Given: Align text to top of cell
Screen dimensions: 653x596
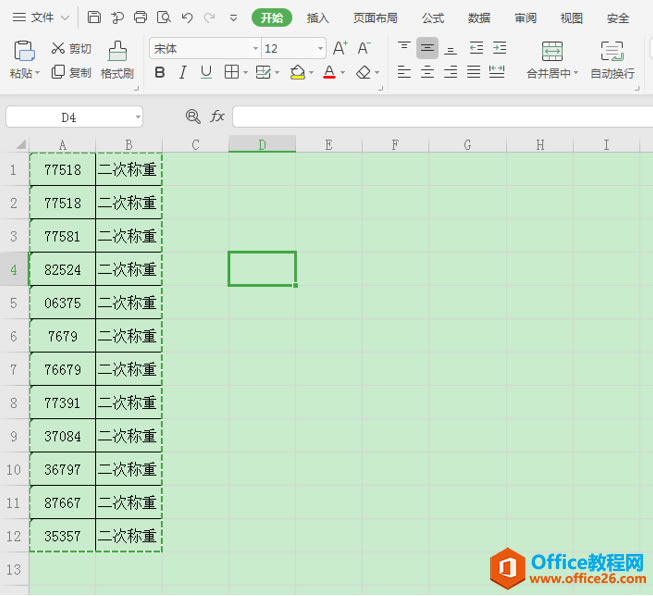Looking at the screenshot, I should point(404,48).
